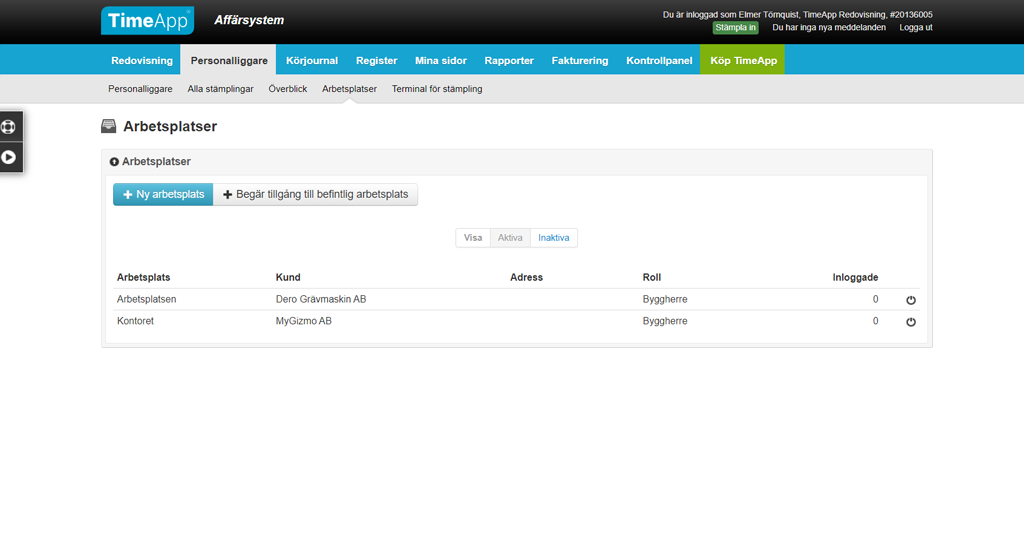Viewport: 1024px width, 546px height.
Task: Collapse the Arbetsplatser panel arrow icon
Action: (114, 161)
